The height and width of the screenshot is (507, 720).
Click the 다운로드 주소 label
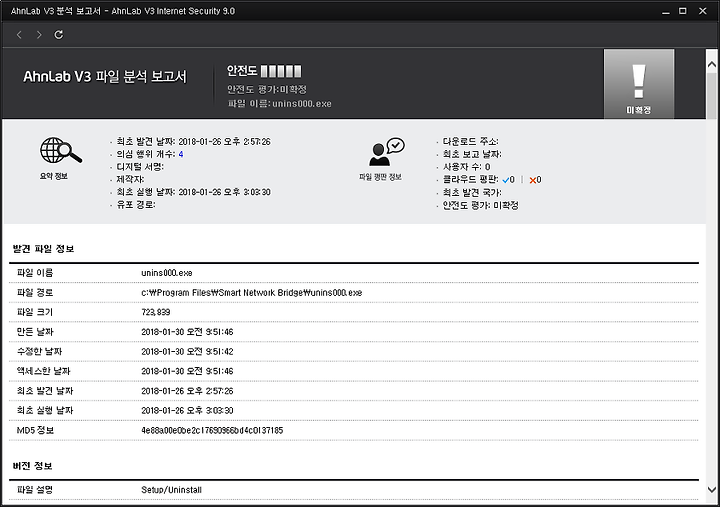pos(470,141)
